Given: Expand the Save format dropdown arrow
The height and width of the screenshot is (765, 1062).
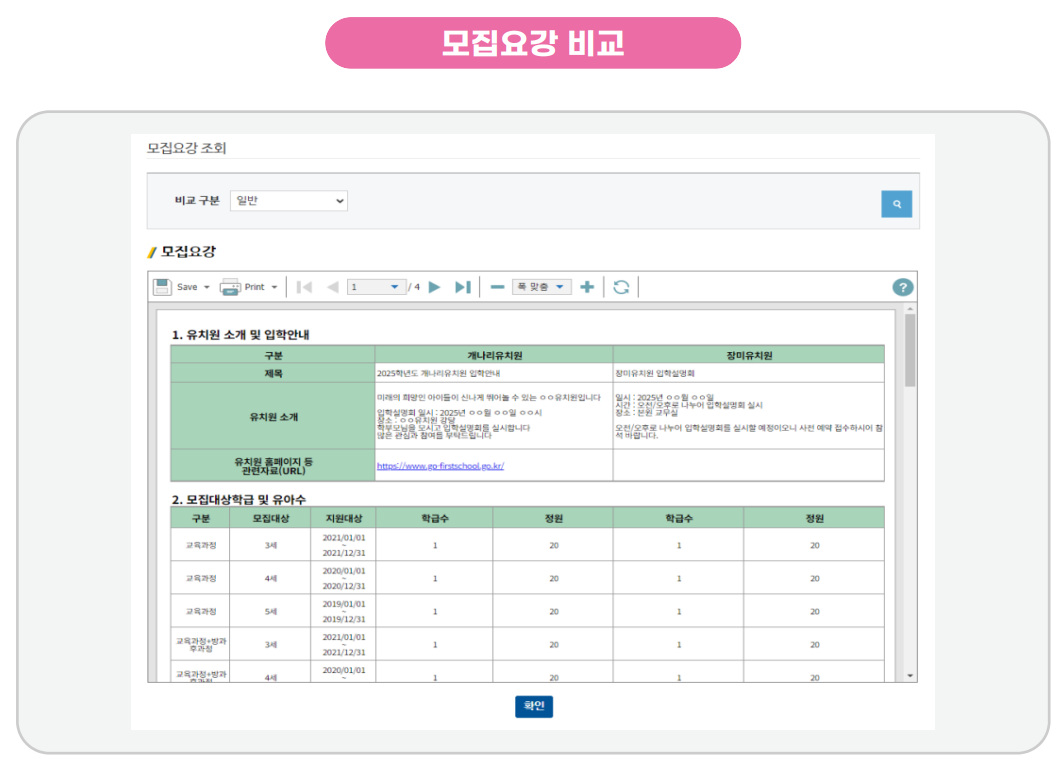Looking at the screenshot, I should [206, 287].
